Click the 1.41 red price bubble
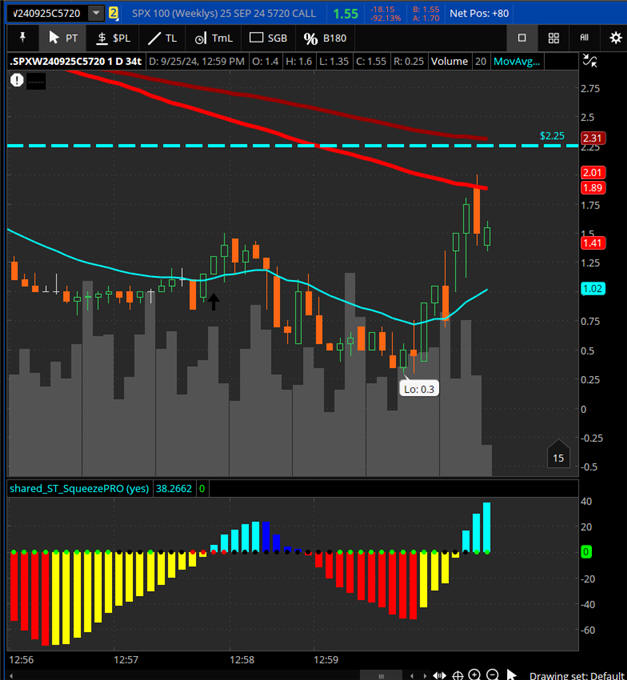Screen dimensions: 627x680 (593, 243)
